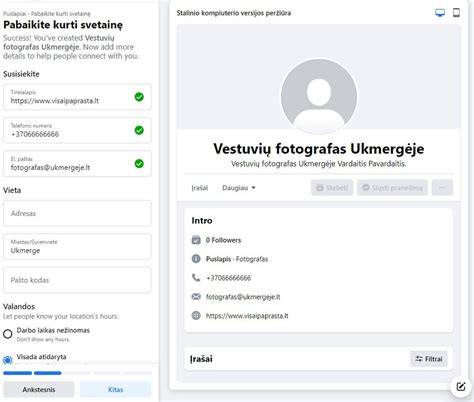474x402 pixels.
Task: Switch to mobile preview icon
Action: [456, 13]
